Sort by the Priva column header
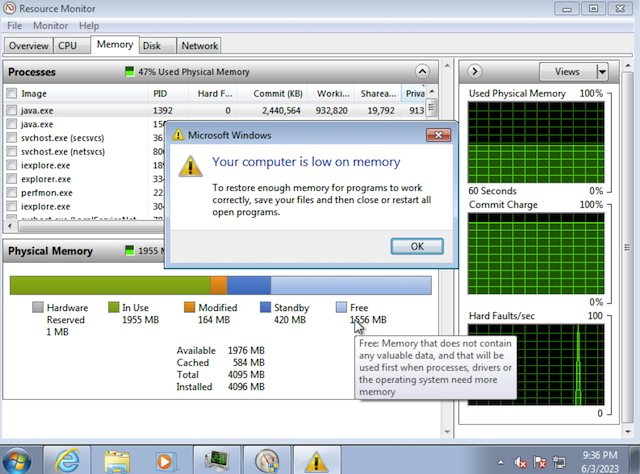The height and width of the screenshot is (474, 640). (414, 93)
